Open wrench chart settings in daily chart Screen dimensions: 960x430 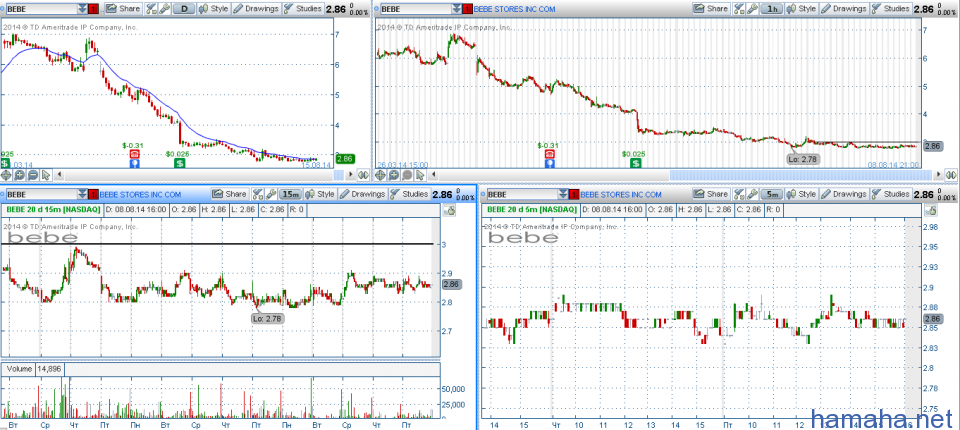163,9
